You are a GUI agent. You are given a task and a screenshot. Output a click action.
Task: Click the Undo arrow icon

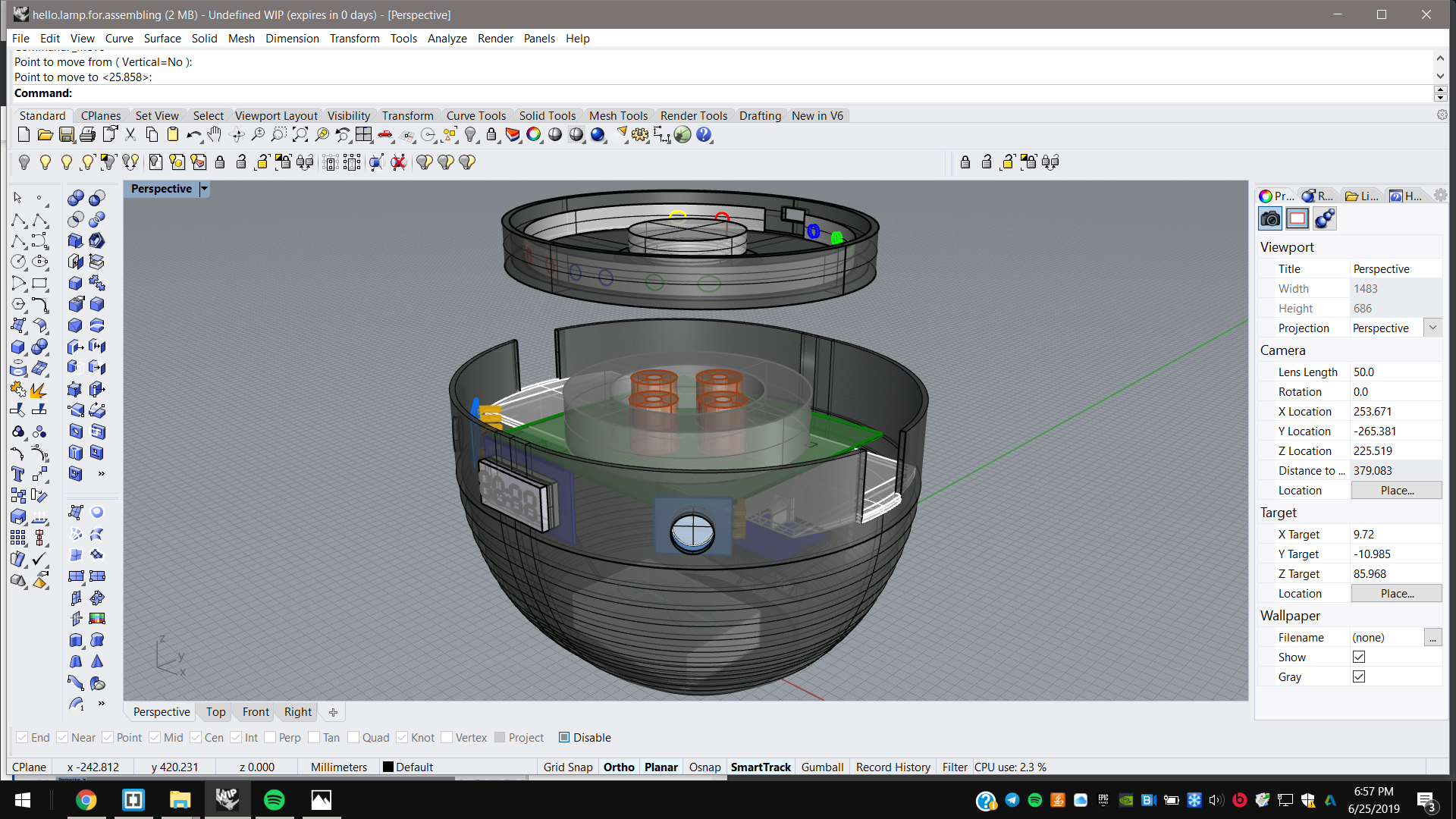coord(193,135)
